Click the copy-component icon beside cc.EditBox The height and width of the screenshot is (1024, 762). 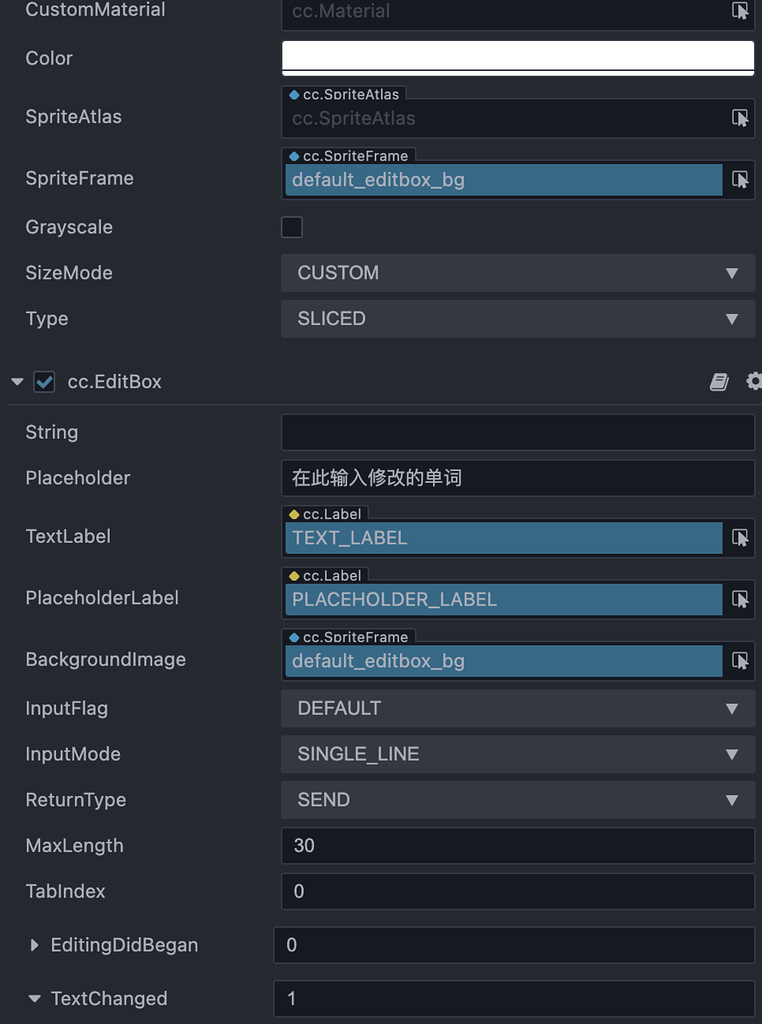719,381
